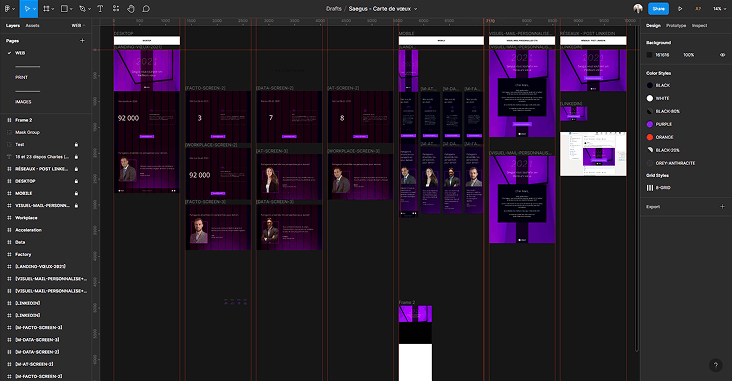Select the Comment tool

coord(146,9)
